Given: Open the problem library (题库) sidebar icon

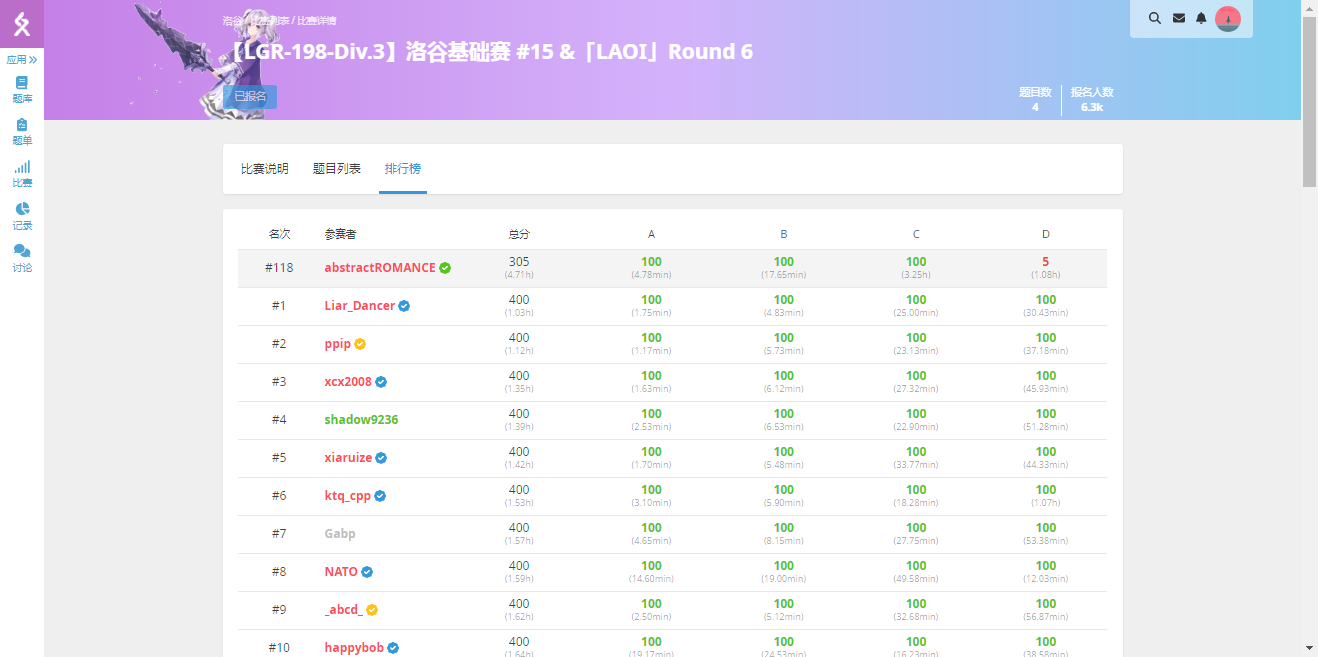Looking at the screenshot, I should pyautogui.click(x=21, y=89).
